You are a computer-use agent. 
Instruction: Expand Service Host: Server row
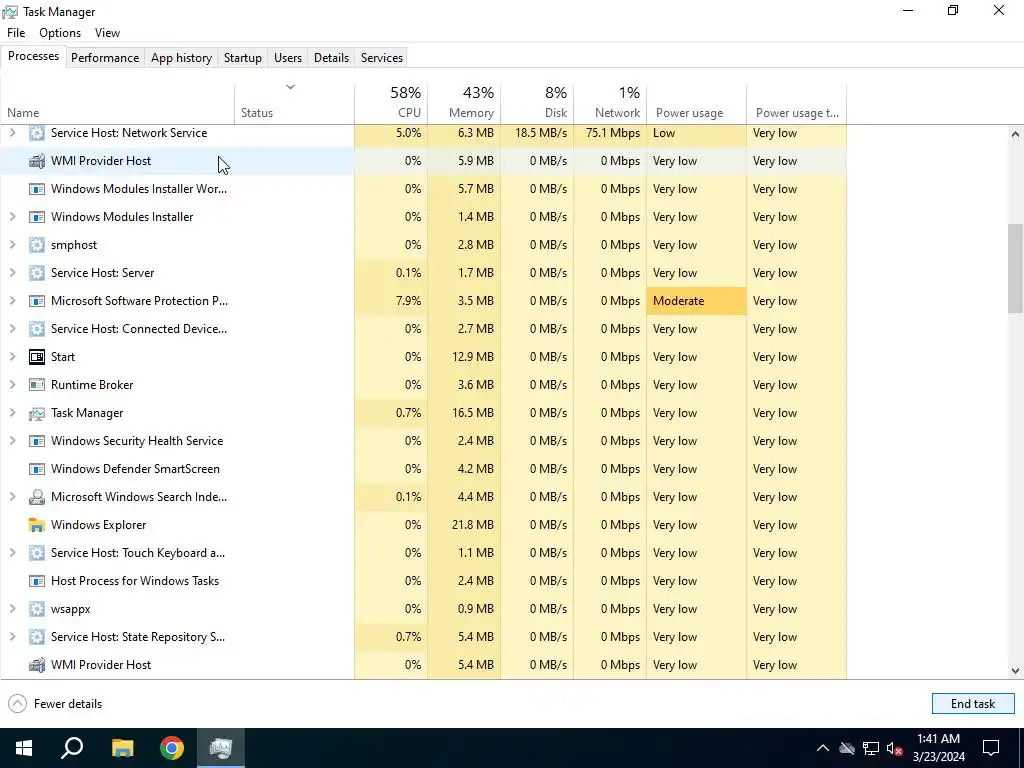[x=12, y=273]
